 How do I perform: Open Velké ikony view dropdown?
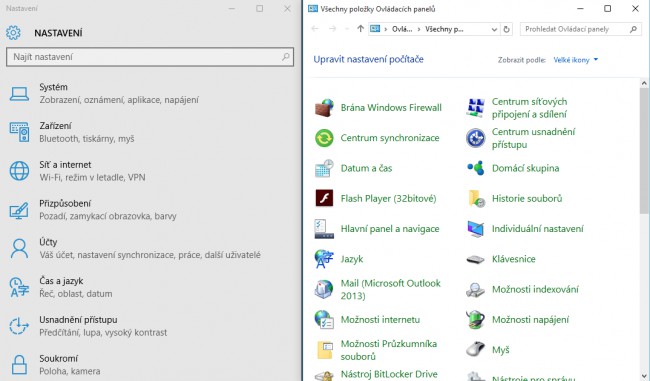pyautogui.click(x=576, y=60)
